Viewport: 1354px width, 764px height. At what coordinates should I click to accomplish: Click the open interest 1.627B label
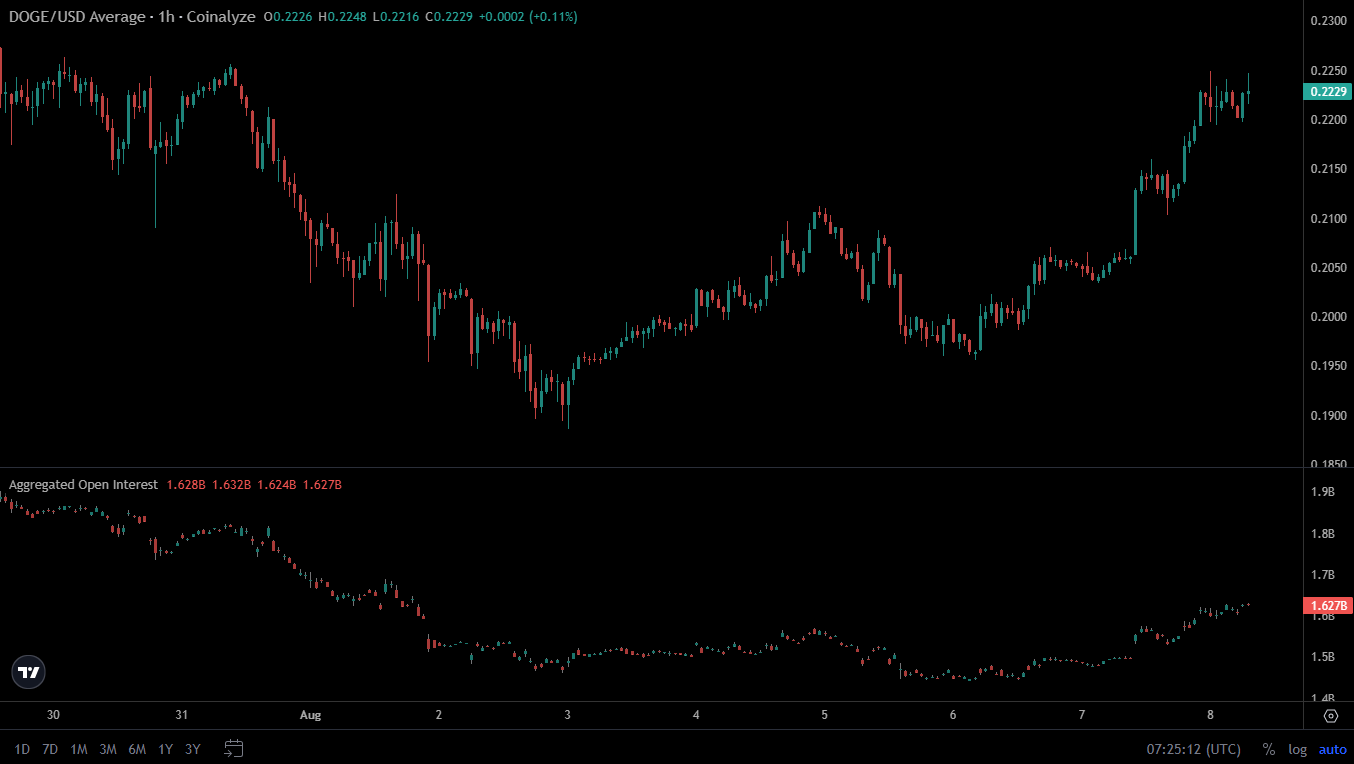(x=1328, y=605)
